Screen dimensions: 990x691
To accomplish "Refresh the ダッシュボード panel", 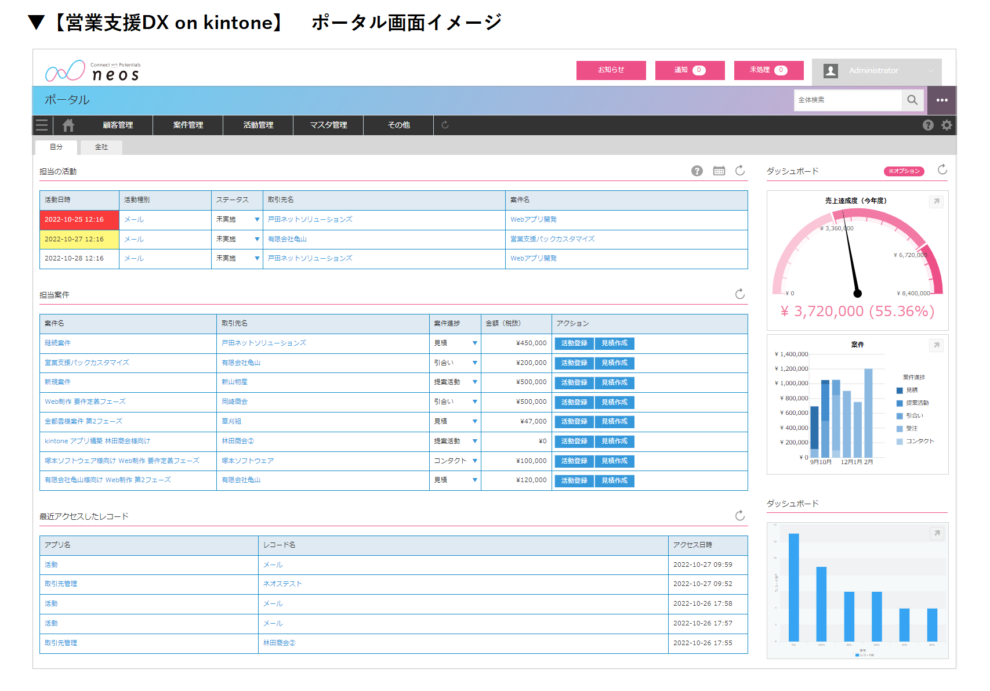I will (x=941, y=170).
